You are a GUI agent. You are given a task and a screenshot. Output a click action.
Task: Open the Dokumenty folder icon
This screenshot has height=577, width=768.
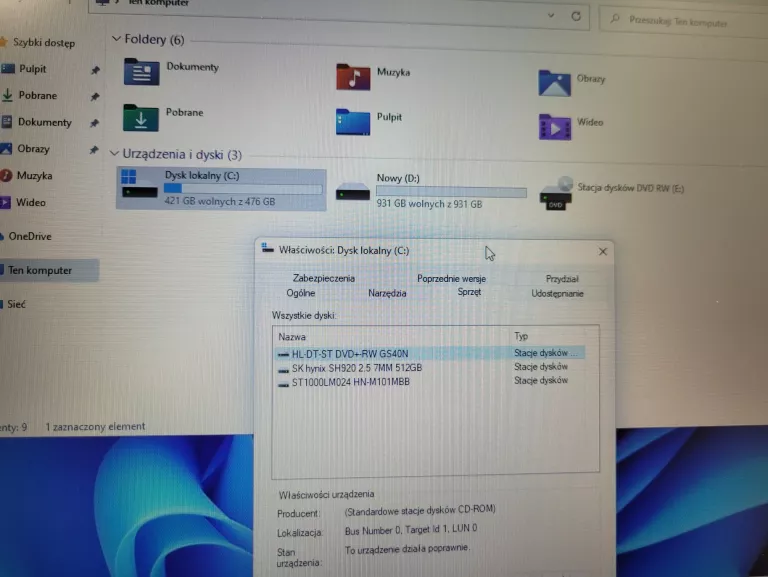coord(141,72)
